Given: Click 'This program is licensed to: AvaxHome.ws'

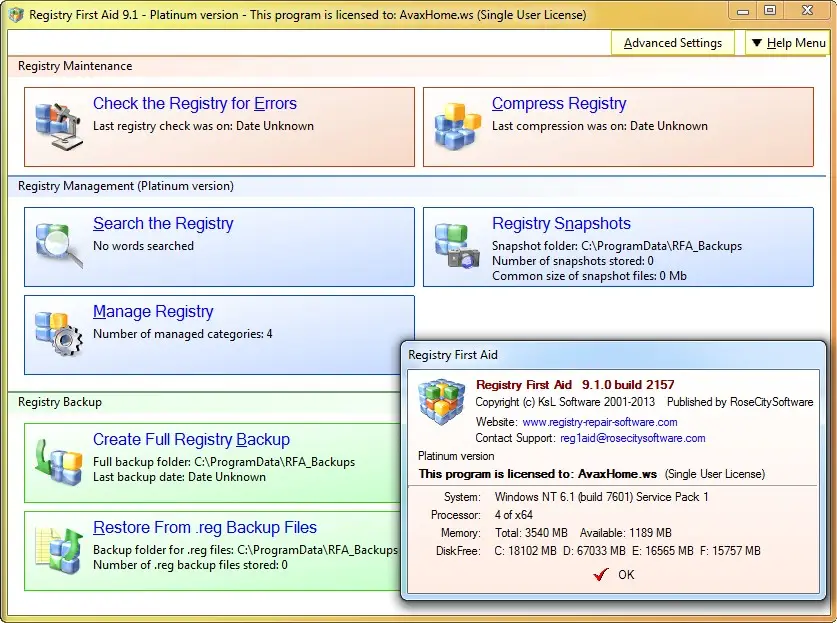Looking at the screenshot, I should tap(538, 474).
